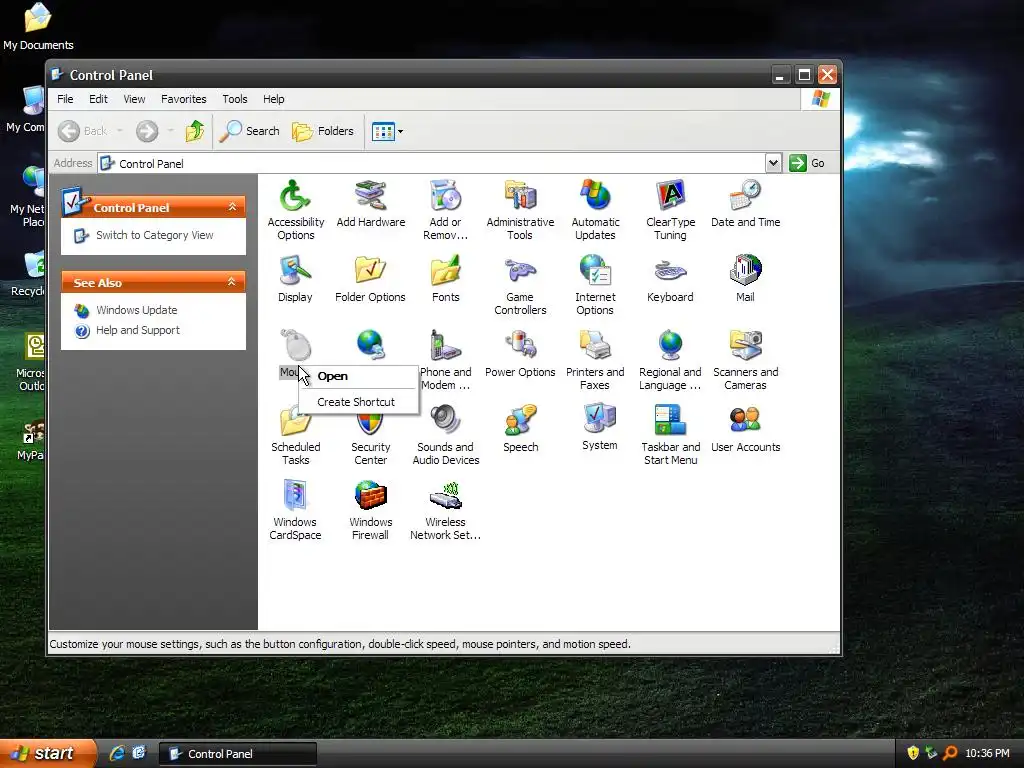Choose Open in context menu
The height and width of the screenshot is (768, 1024).
[x=358, y=376]
